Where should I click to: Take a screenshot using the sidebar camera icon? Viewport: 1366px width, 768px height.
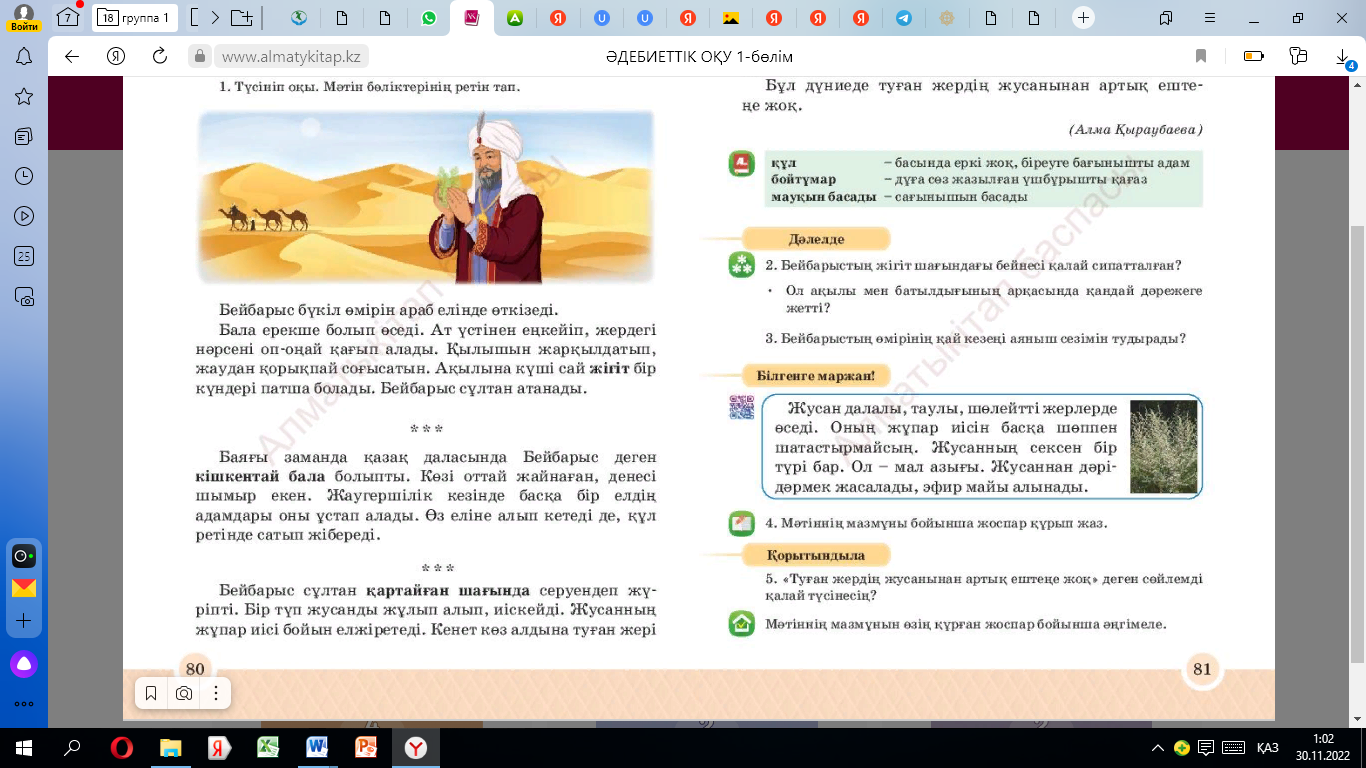point(24,296)
